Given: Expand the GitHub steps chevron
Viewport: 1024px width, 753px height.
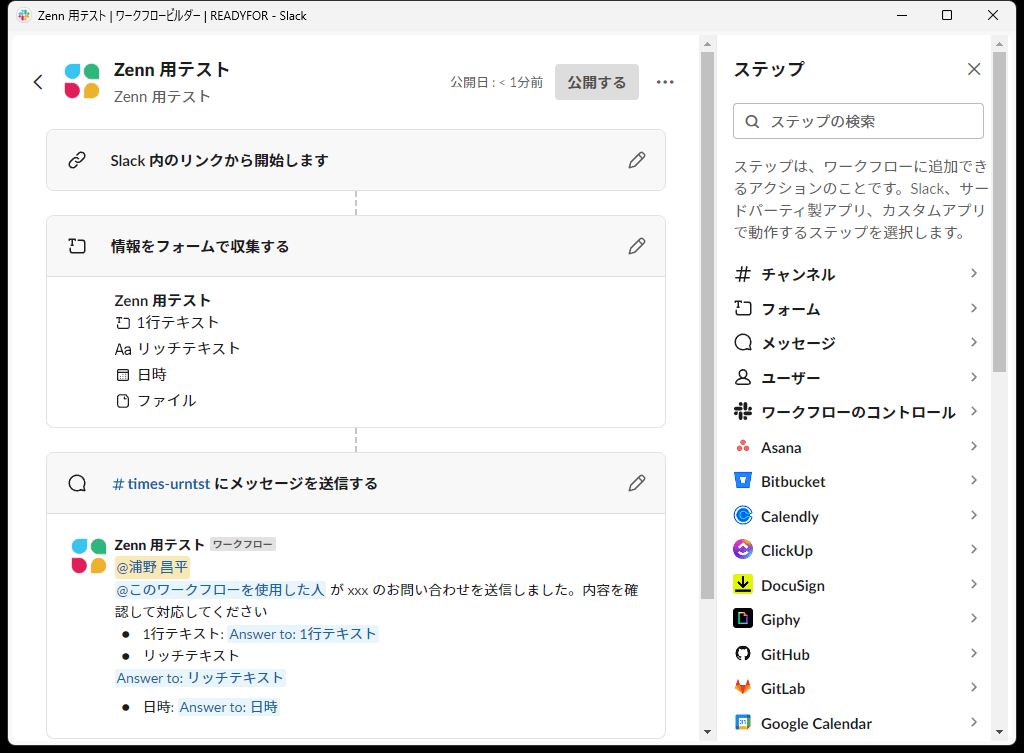Looking at the screenshot, I should tap(974, 653).
